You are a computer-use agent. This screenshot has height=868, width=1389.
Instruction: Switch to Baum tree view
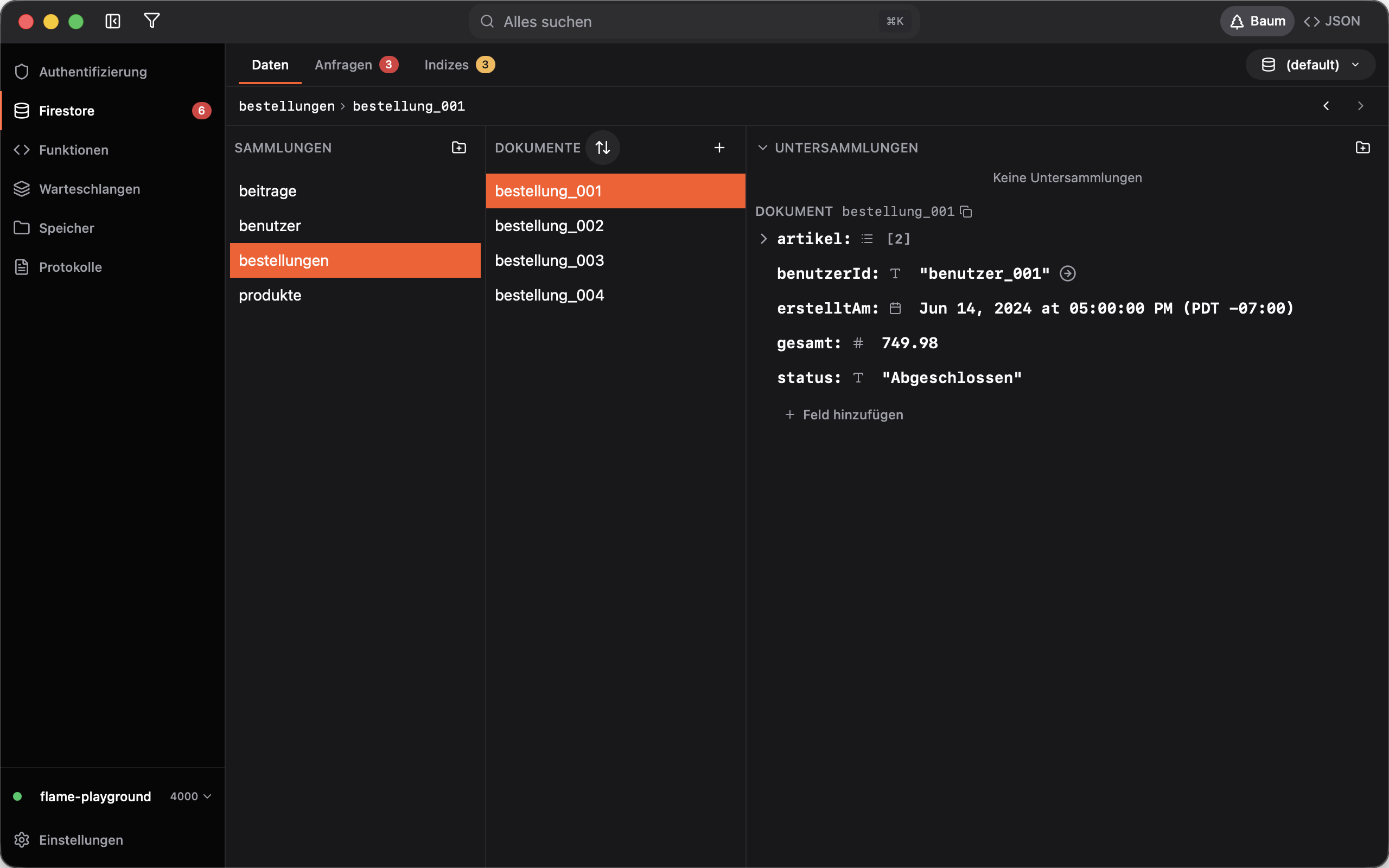(x=1257, y=21)
